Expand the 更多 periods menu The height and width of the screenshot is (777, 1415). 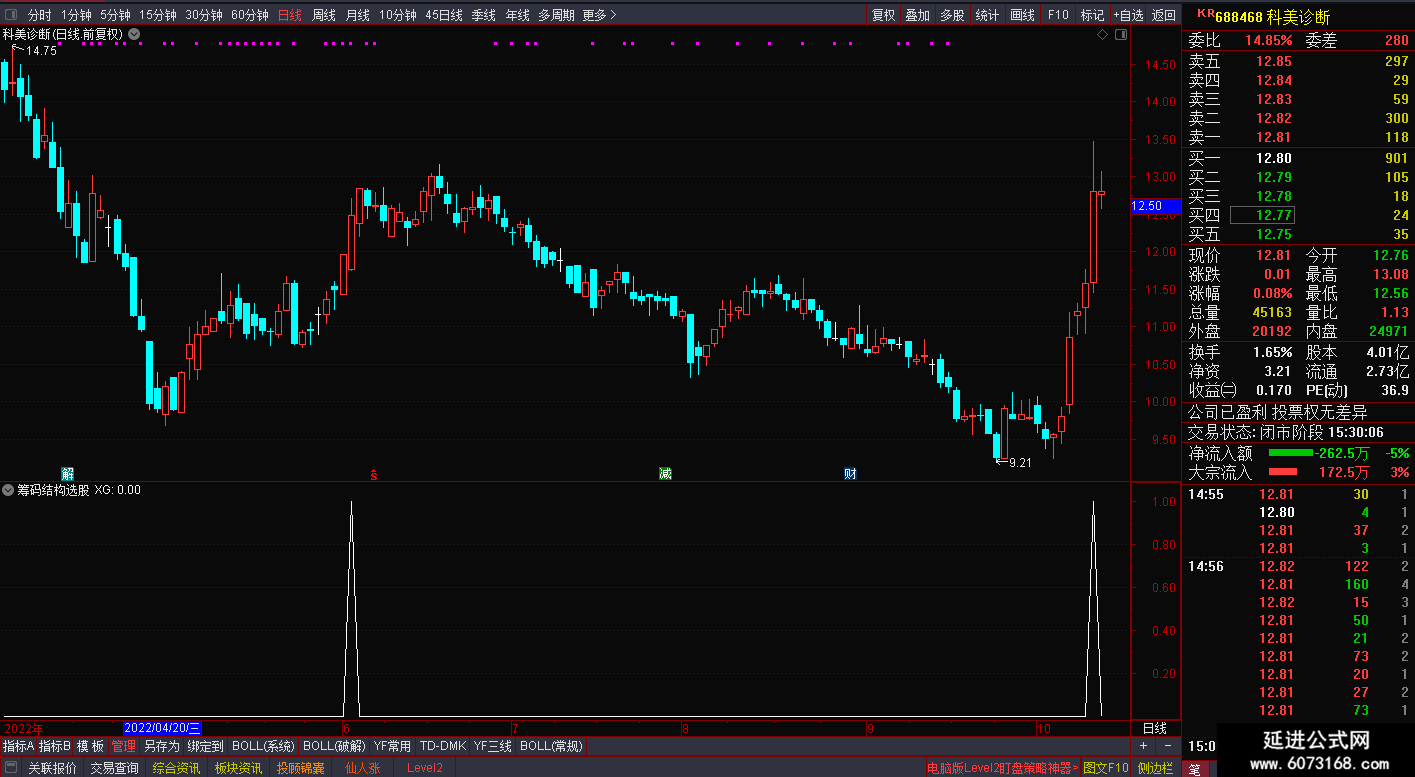[x=599, y=15]
